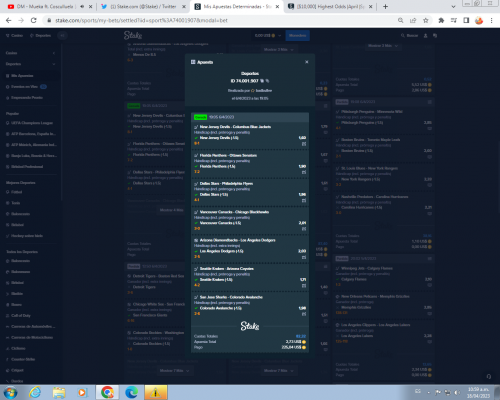500x400 pixels.
Task: Open stats icon for Colorado Avalanche leg
Action: point(304,314)
